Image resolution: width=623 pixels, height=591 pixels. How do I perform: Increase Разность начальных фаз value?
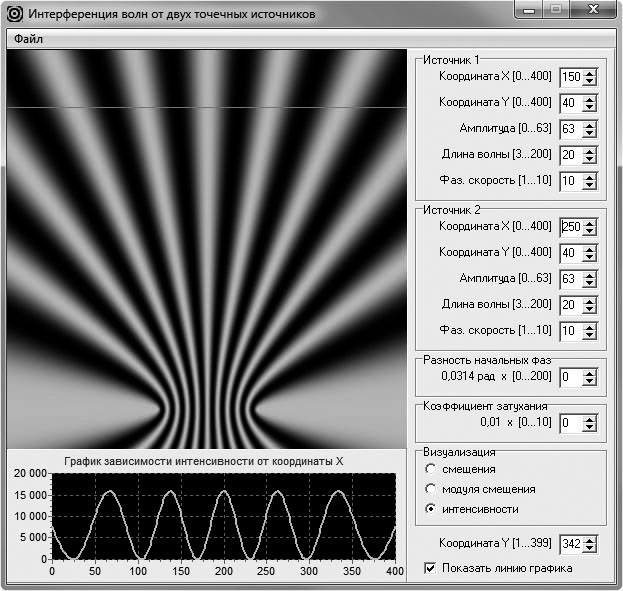[590, 374]
